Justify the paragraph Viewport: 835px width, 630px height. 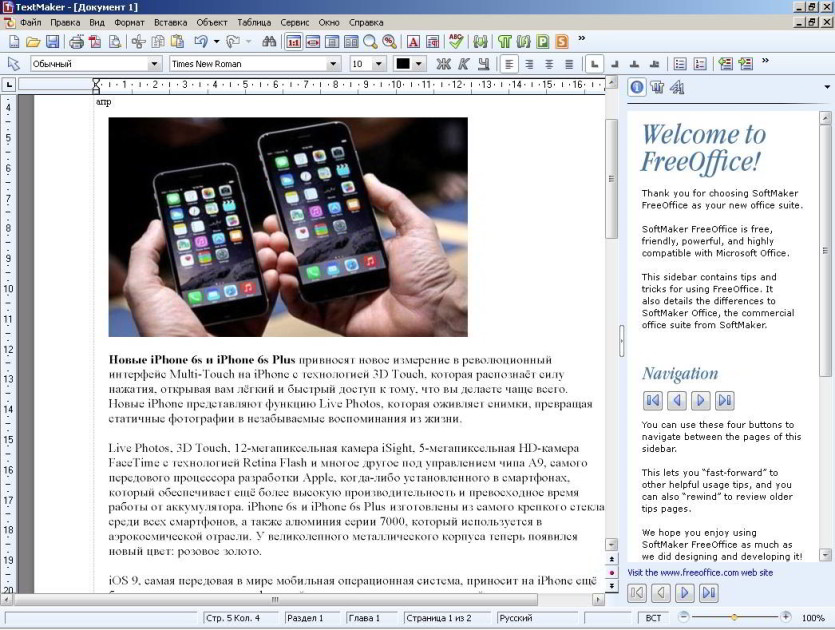click(569, 64)
